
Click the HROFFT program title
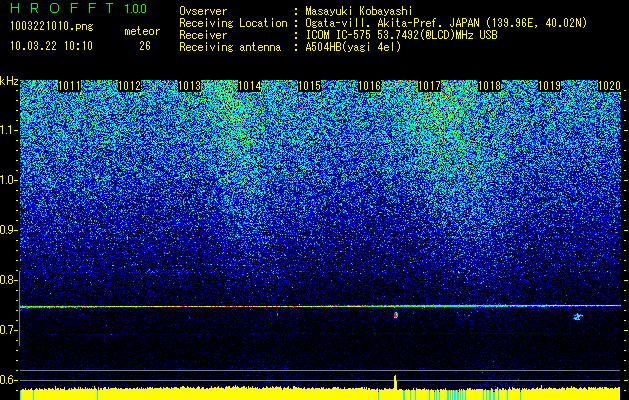point(62,8)
